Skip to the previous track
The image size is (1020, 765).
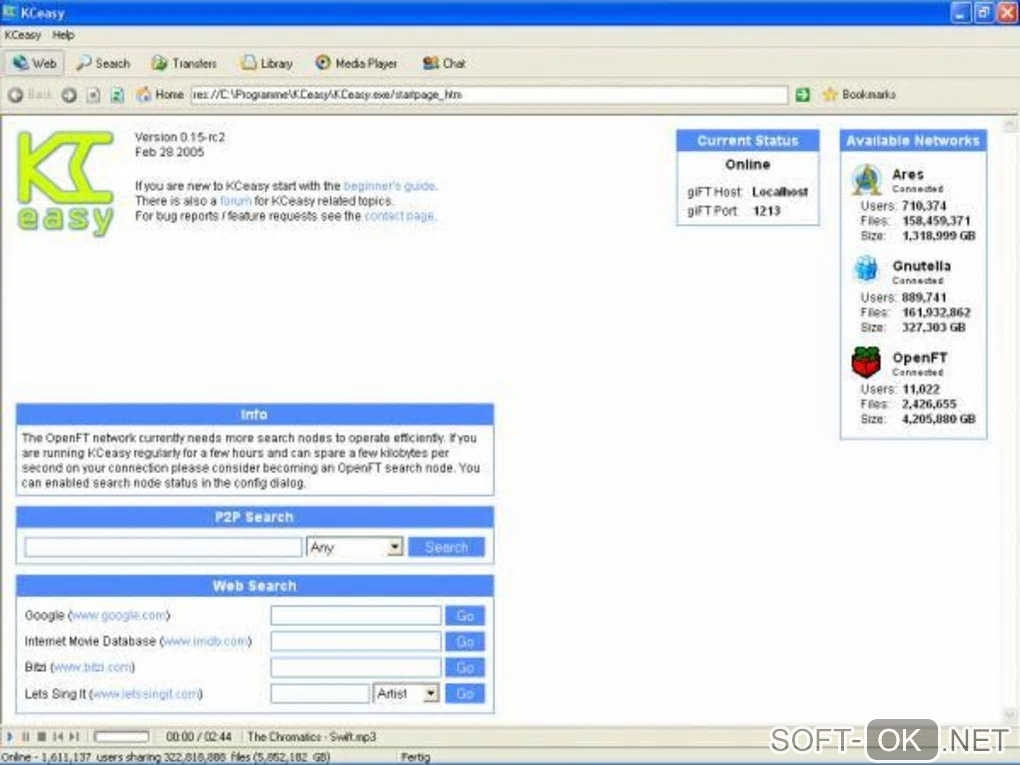pyautogui.click(x=58, y=736)
